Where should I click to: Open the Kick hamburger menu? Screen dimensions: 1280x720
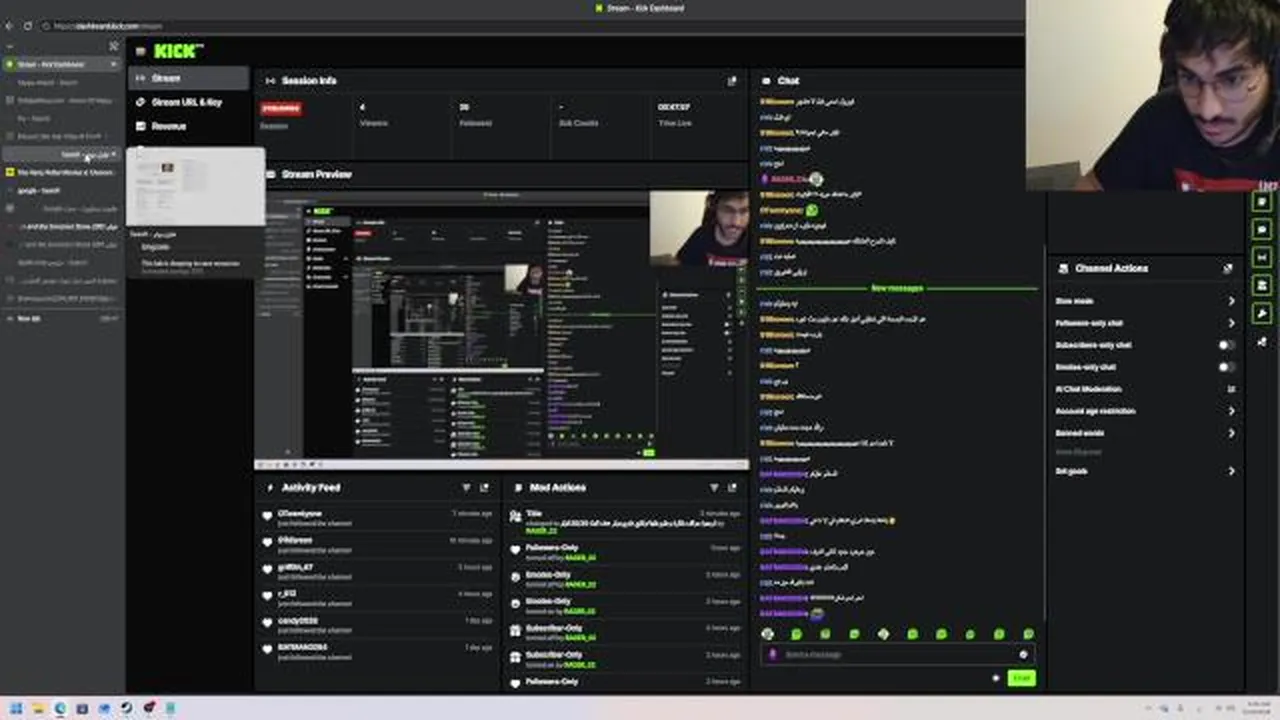(x=140, y=50)
